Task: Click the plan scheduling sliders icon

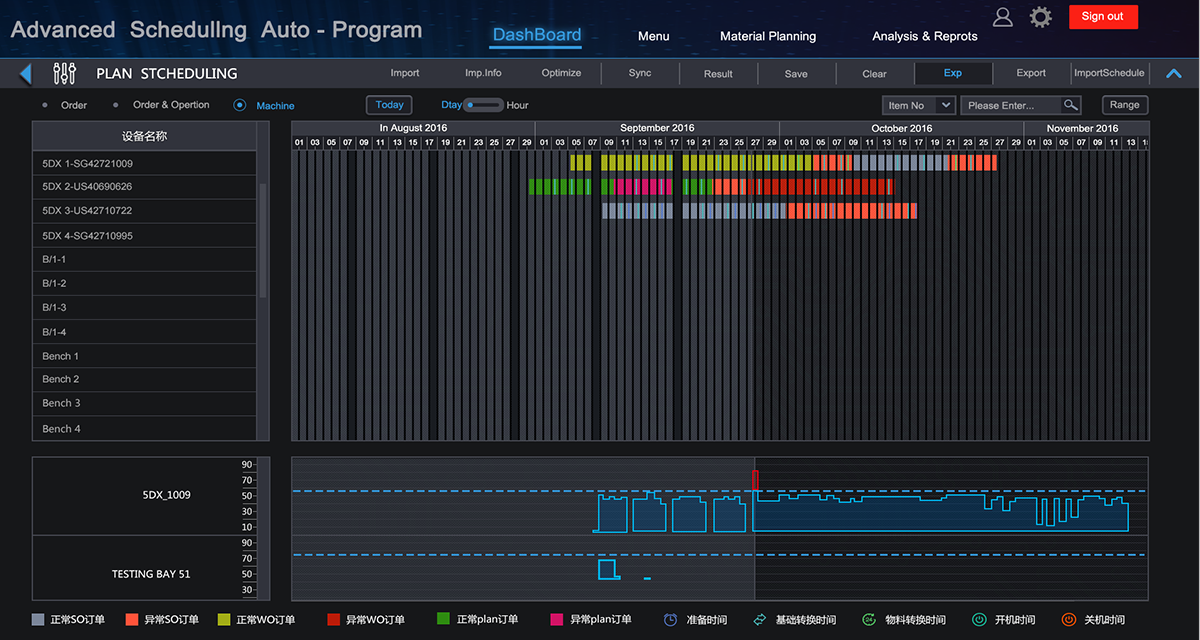Action: (x=64, y=73)
